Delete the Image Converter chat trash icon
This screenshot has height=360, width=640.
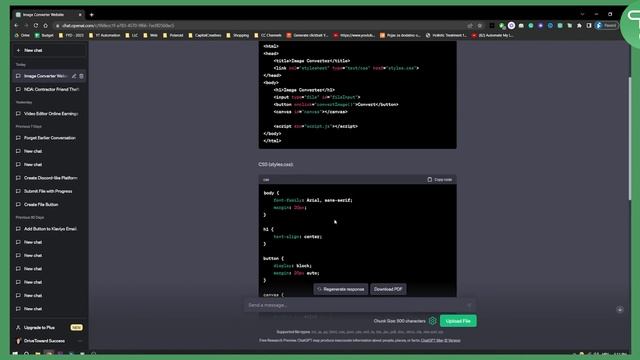coord(81,76)
